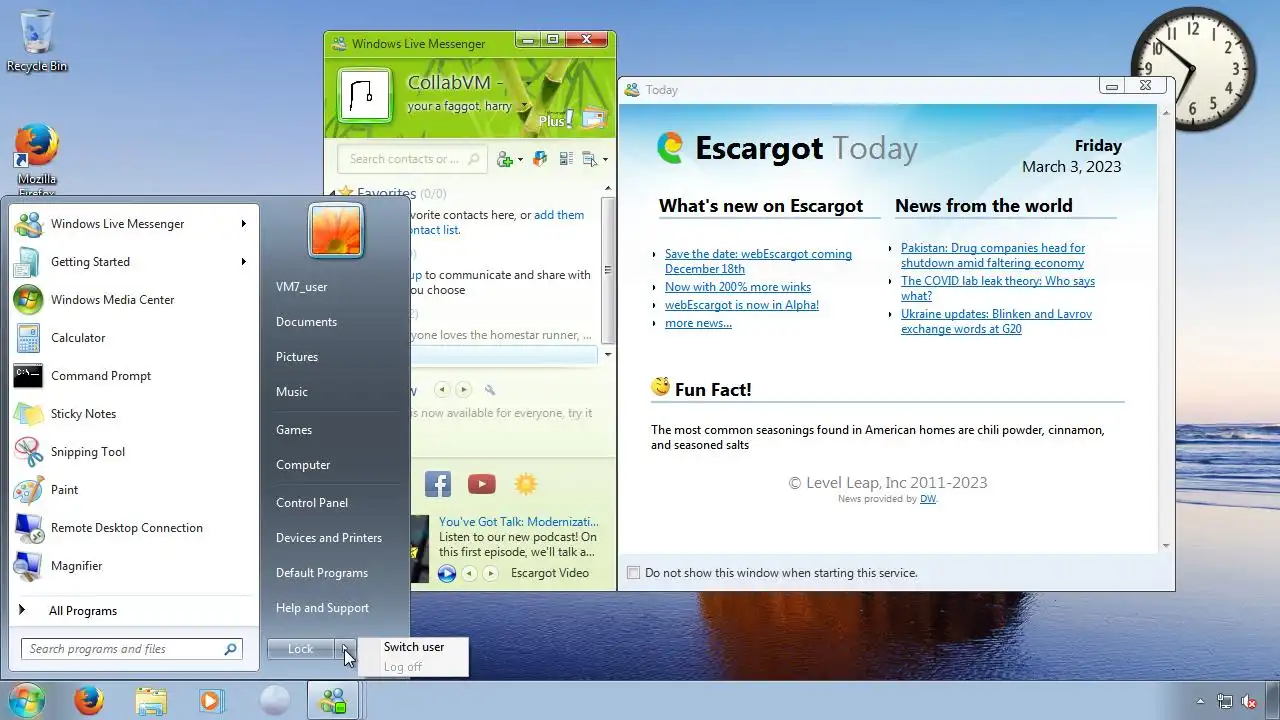Click next arrow beside Escargot Video play button
The height and width of the screenshot is (720, 1280).
click(x=490, y=573)
